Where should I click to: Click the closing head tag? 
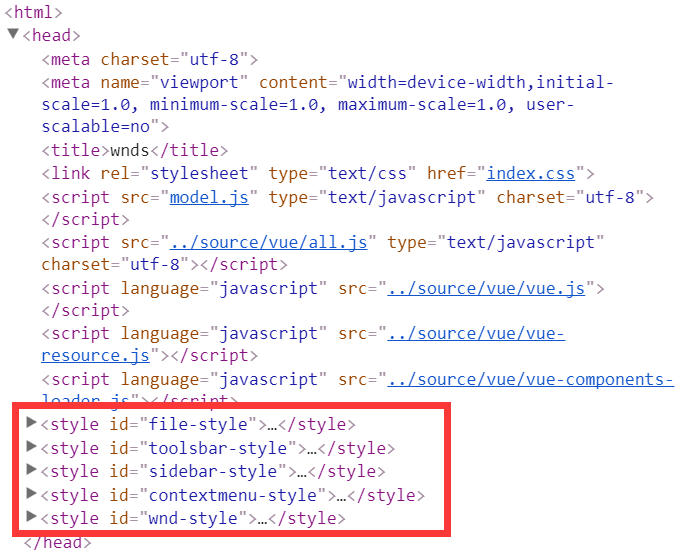coord(58,543)
